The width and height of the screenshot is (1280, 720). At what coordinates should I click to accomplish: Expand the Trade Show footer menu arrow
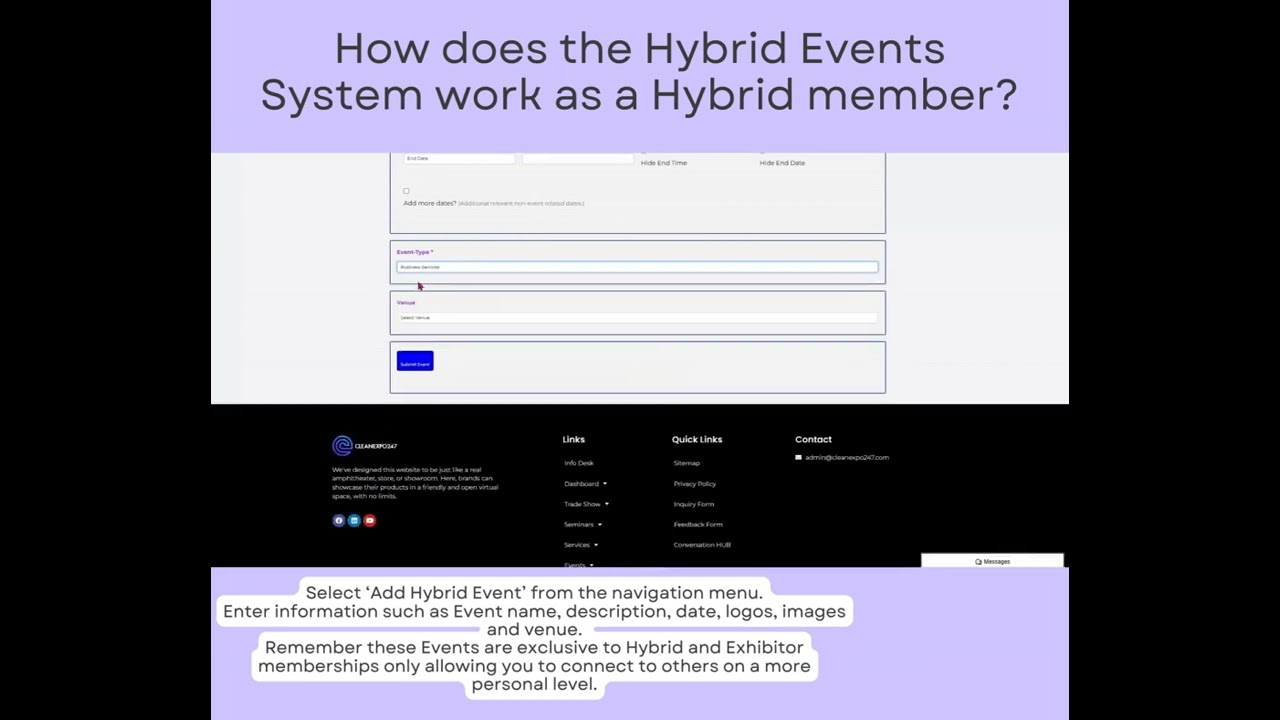606,504
